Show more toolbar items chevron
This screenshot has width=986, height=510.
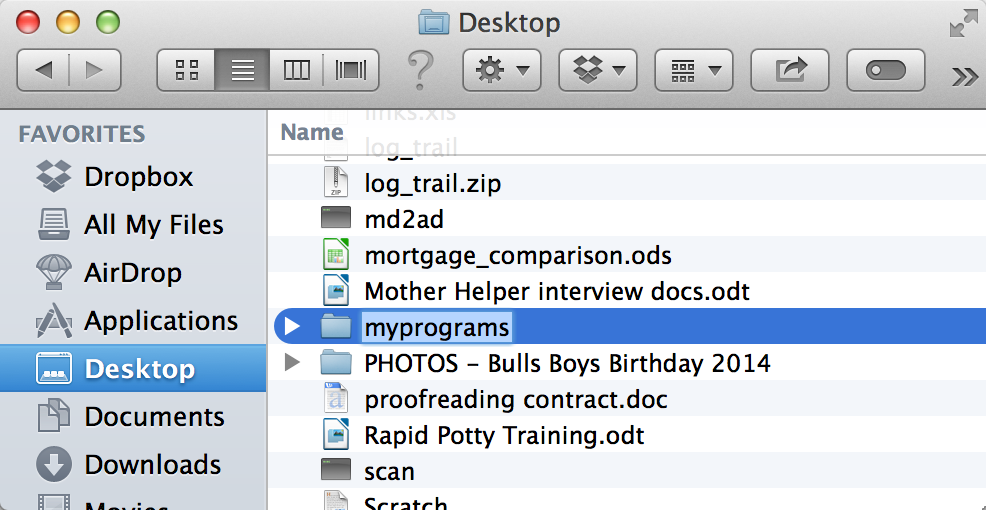tap(964, 76)
